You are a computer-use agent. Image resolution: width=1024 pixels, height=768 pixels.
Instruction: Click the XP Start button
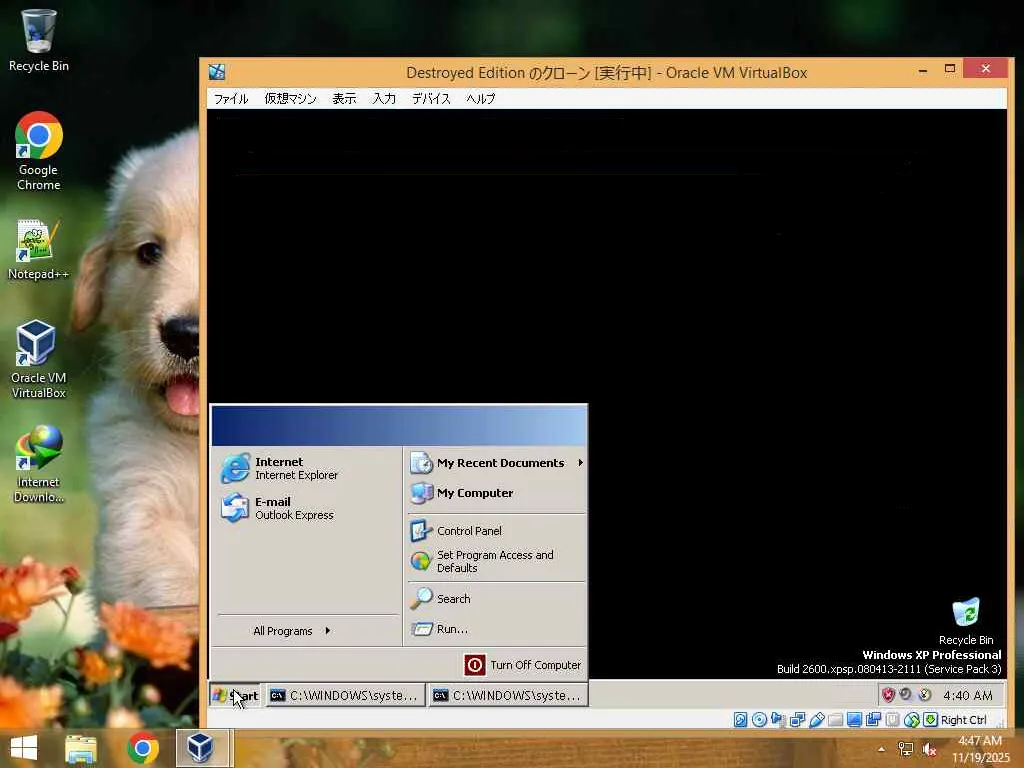pos(236,696)
